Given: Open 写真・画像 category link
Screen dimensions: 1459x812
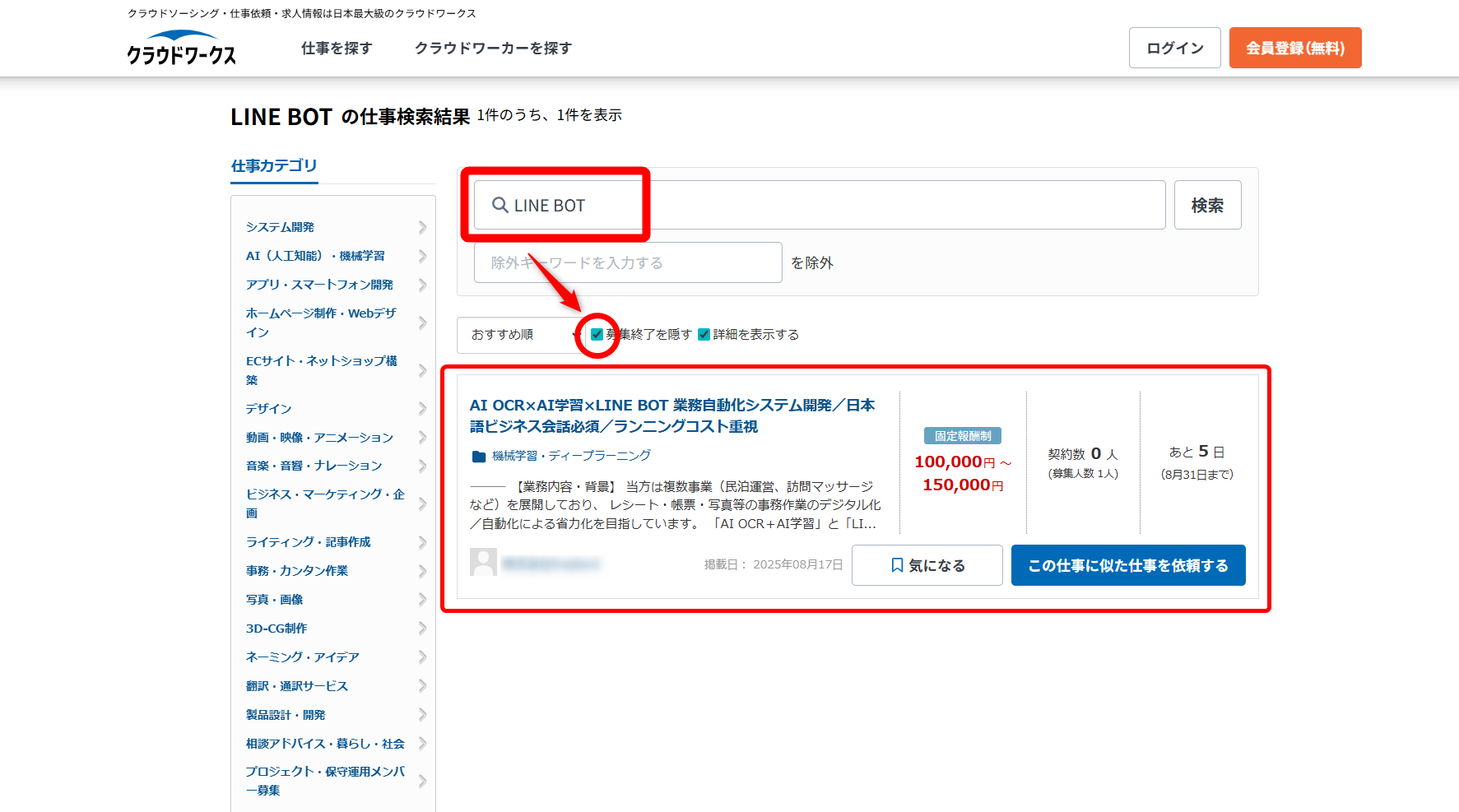Looking at the screenshot, I should (274, 599).
